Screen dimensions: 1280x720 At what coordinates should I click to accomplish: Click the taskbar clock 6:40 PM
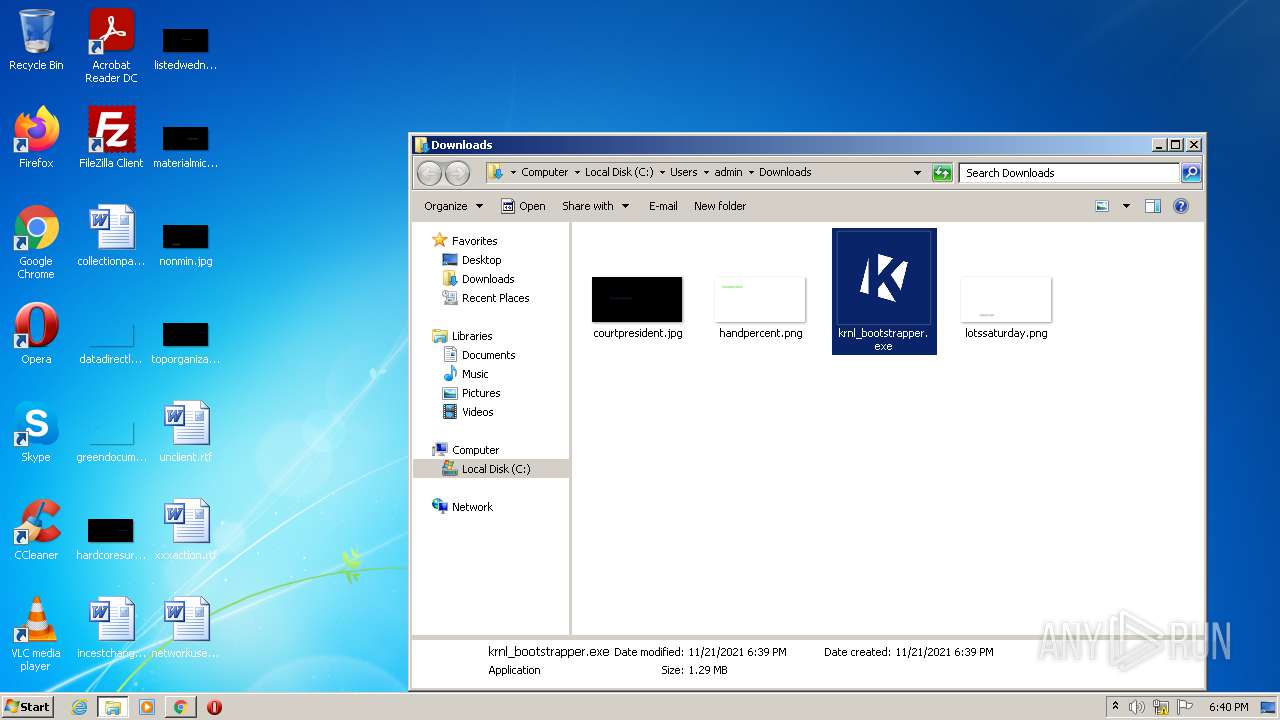click(1228, 707)
